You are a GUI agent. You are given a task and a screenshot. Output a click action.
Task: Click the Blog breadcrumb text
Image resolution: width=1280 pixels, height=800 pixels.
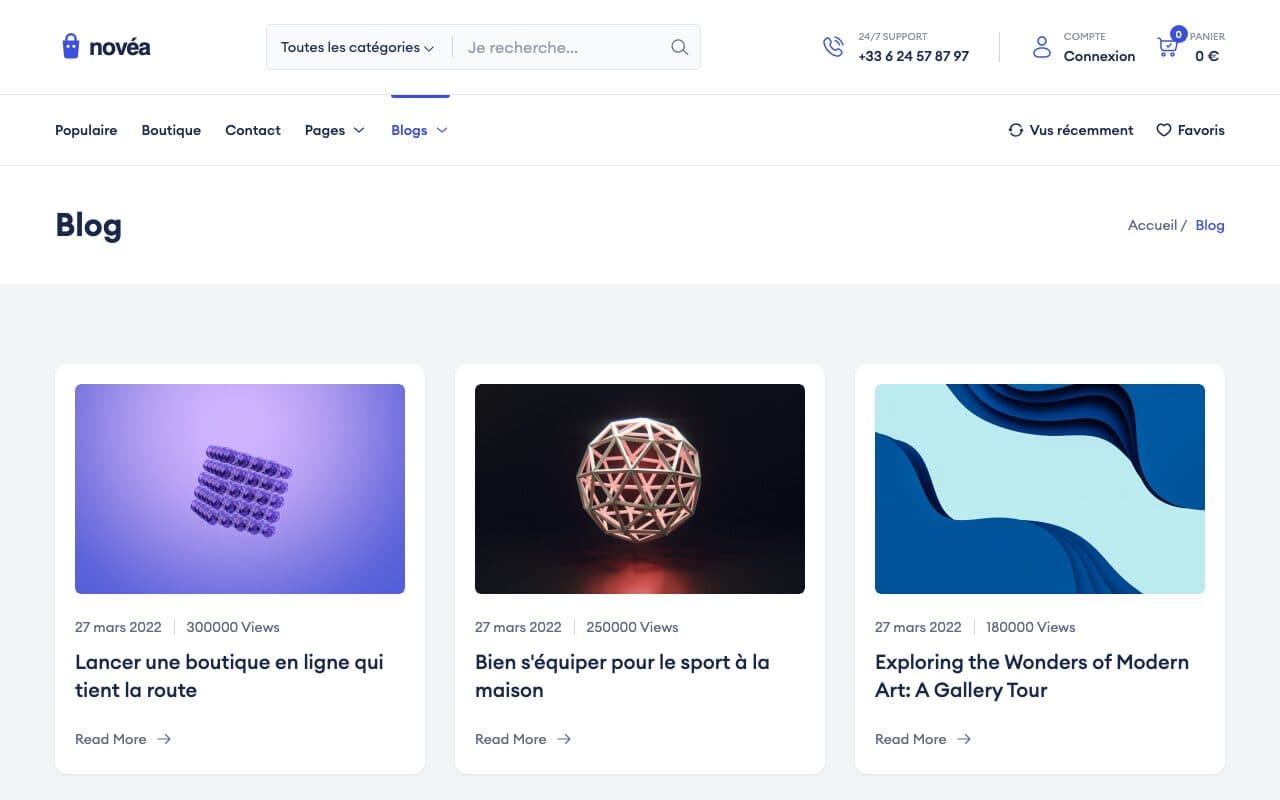(1210, 225)
